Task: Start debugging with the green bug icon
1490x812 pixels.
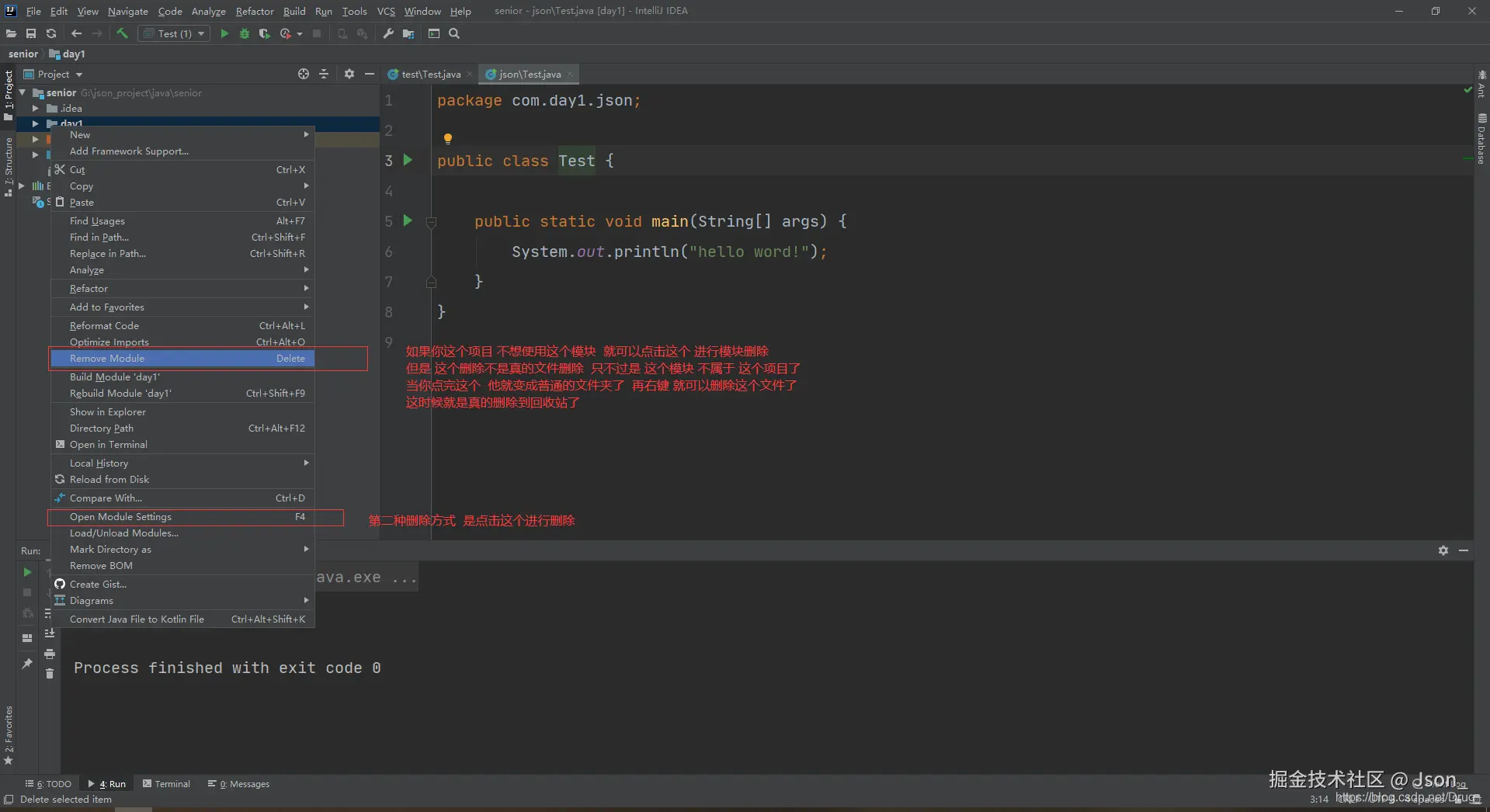Action: pyautogui.click(x=245, y=33)
